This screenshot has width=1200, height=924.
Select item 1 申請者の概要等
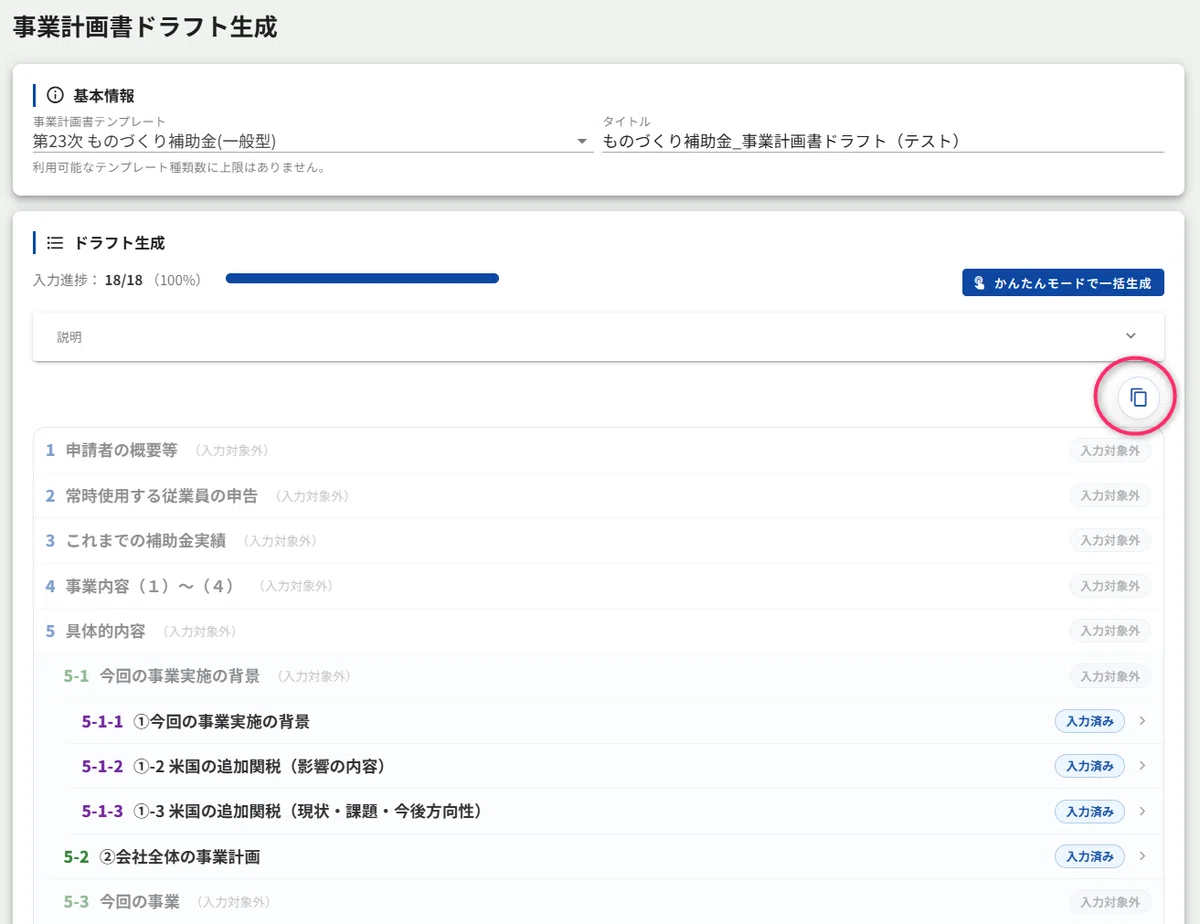pyautogui.click(x=598, y=450)
